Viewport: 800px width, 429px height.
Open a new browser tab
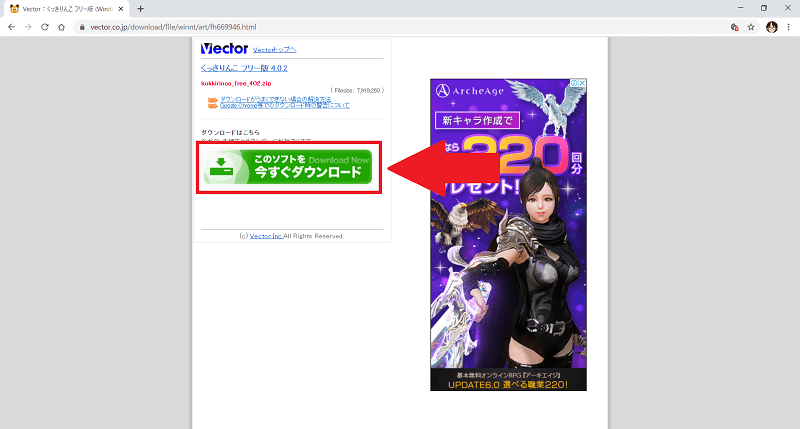click(140, 9)
